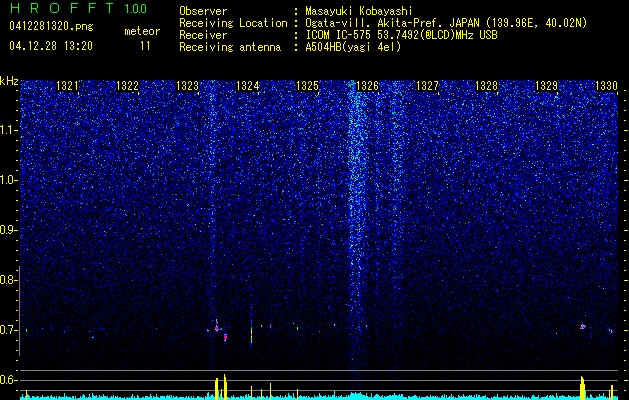Click the date stamp 04.12.28 13:20
The width and height of the screenshot is (629, 400).
tap(51, 46)
